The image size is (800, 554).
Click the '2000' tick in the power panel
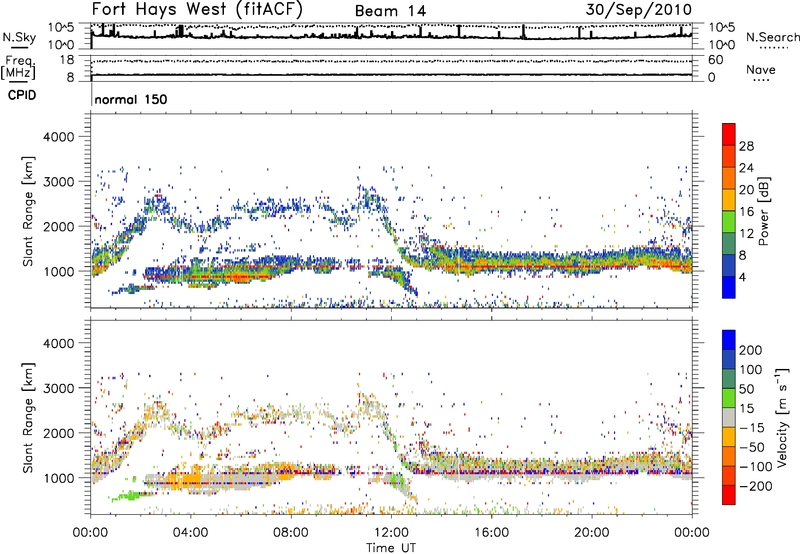[59, 226]
